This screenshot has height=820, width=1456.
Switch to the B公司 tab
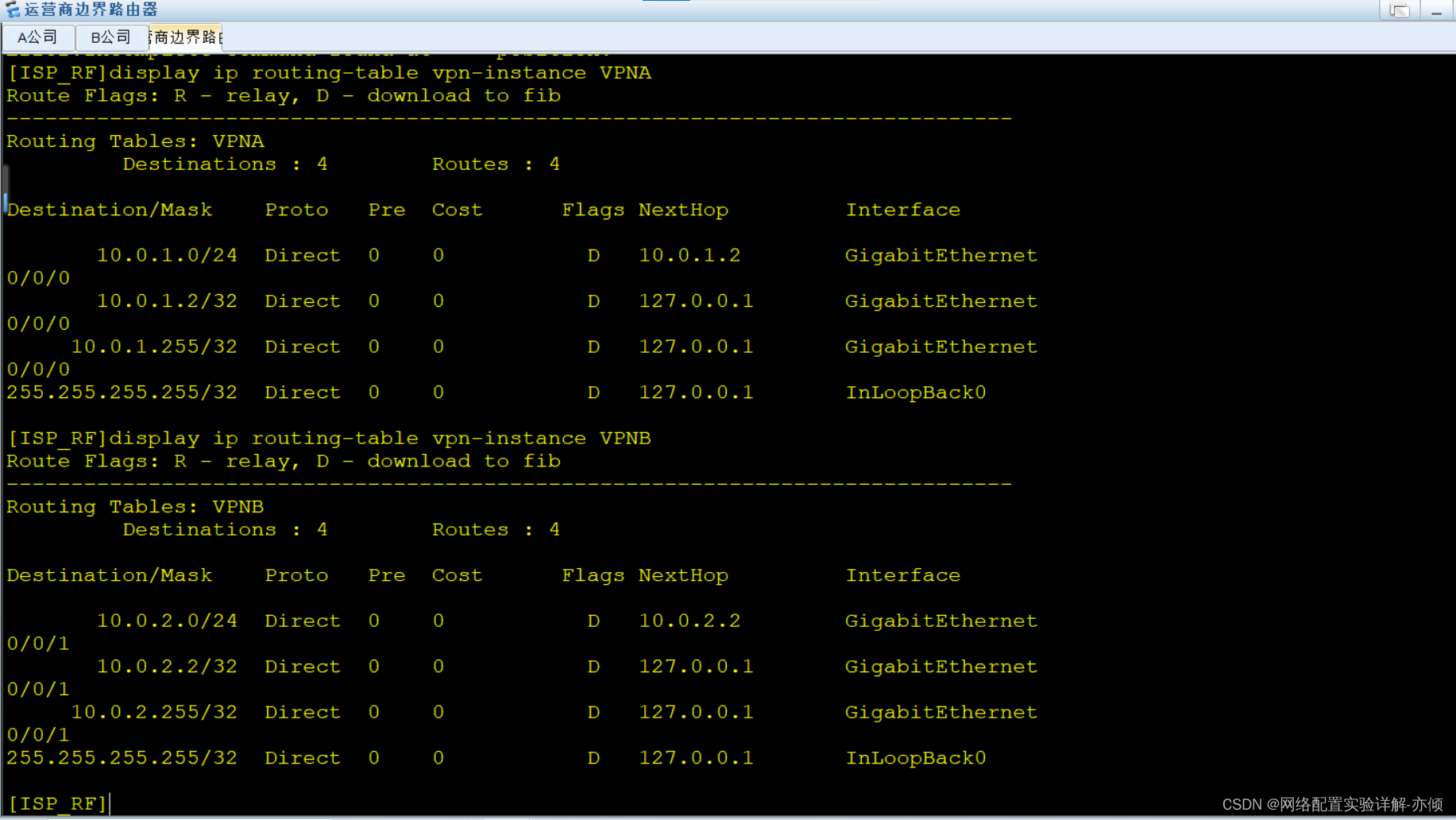(110, 37)
